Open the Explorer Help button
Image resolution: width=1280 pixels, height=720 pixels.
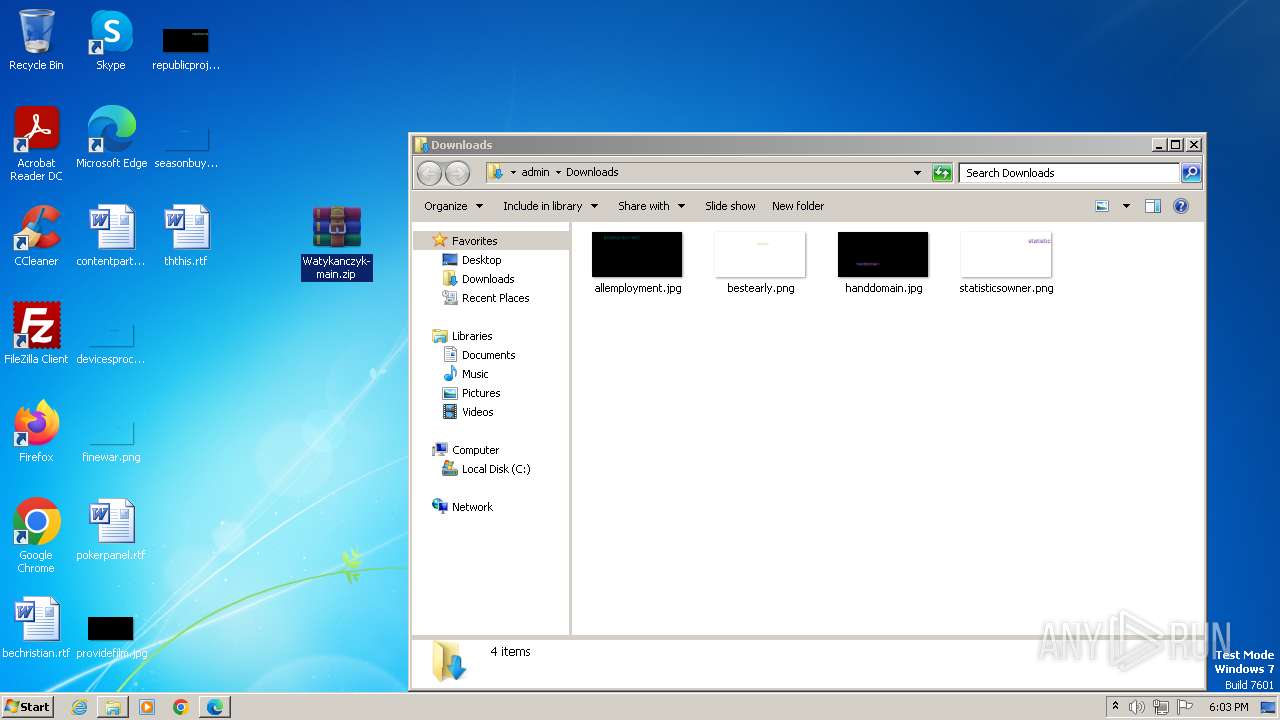[1181, 206]
